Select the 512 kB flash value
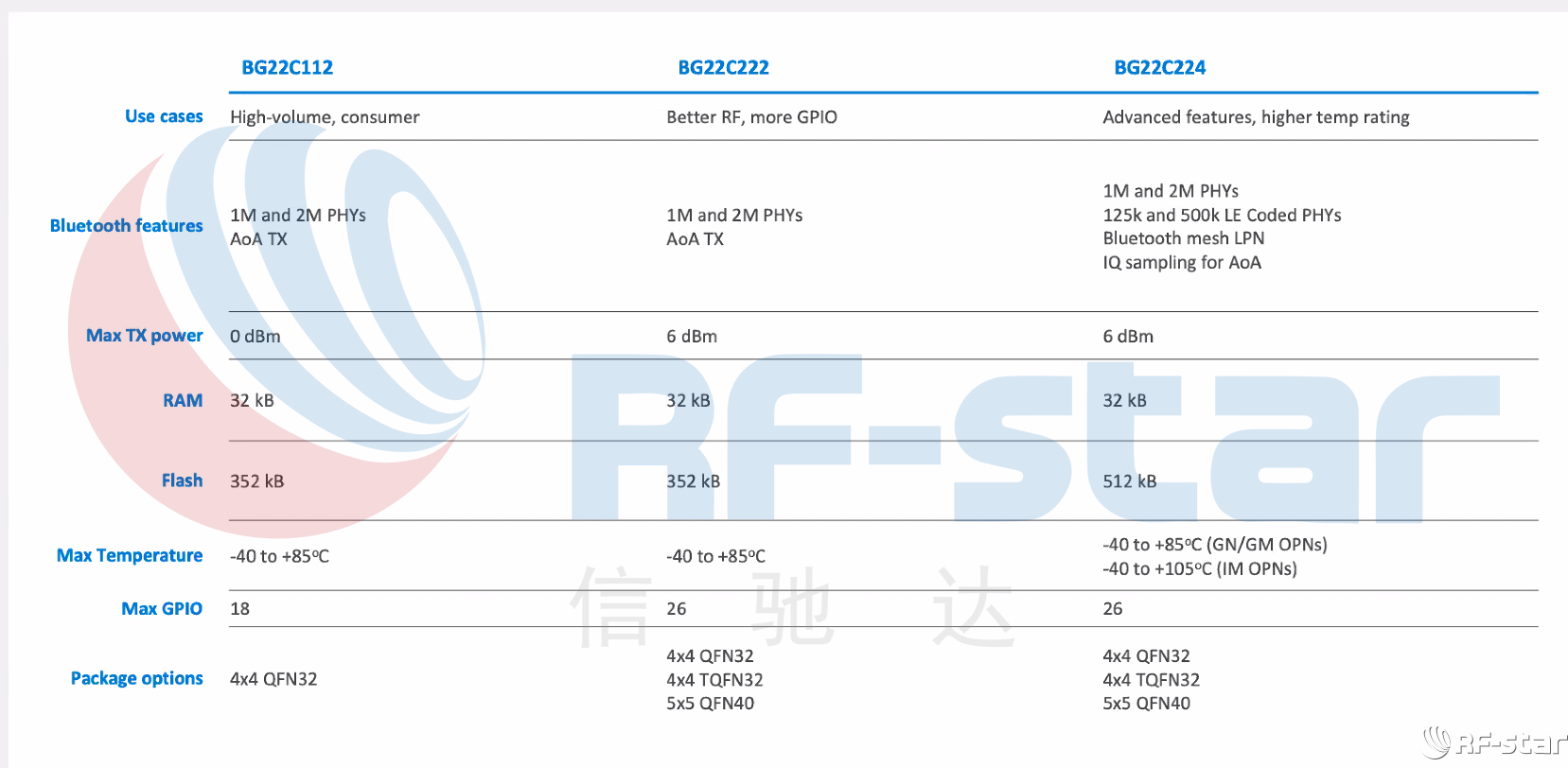The image size is (1568, 768). 1129,481
